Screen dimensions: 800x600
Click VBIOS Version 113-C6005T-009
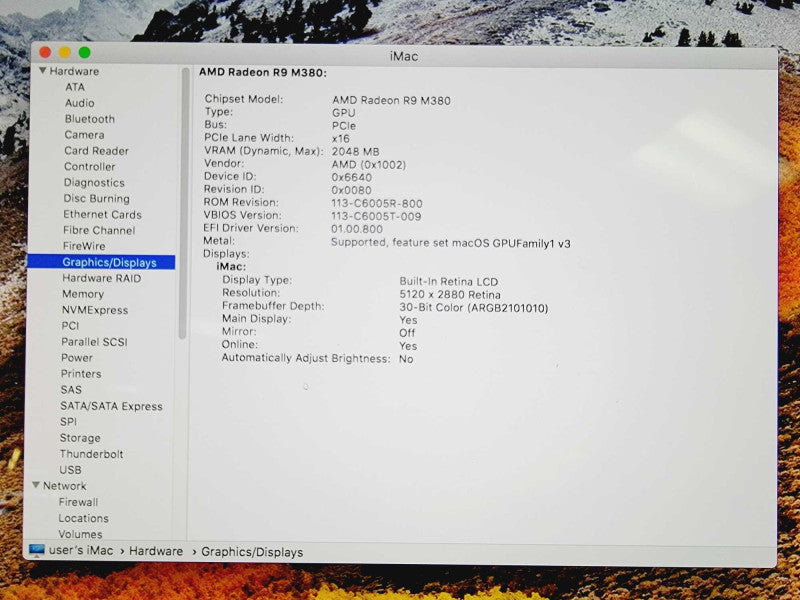[x=376, y=216]
